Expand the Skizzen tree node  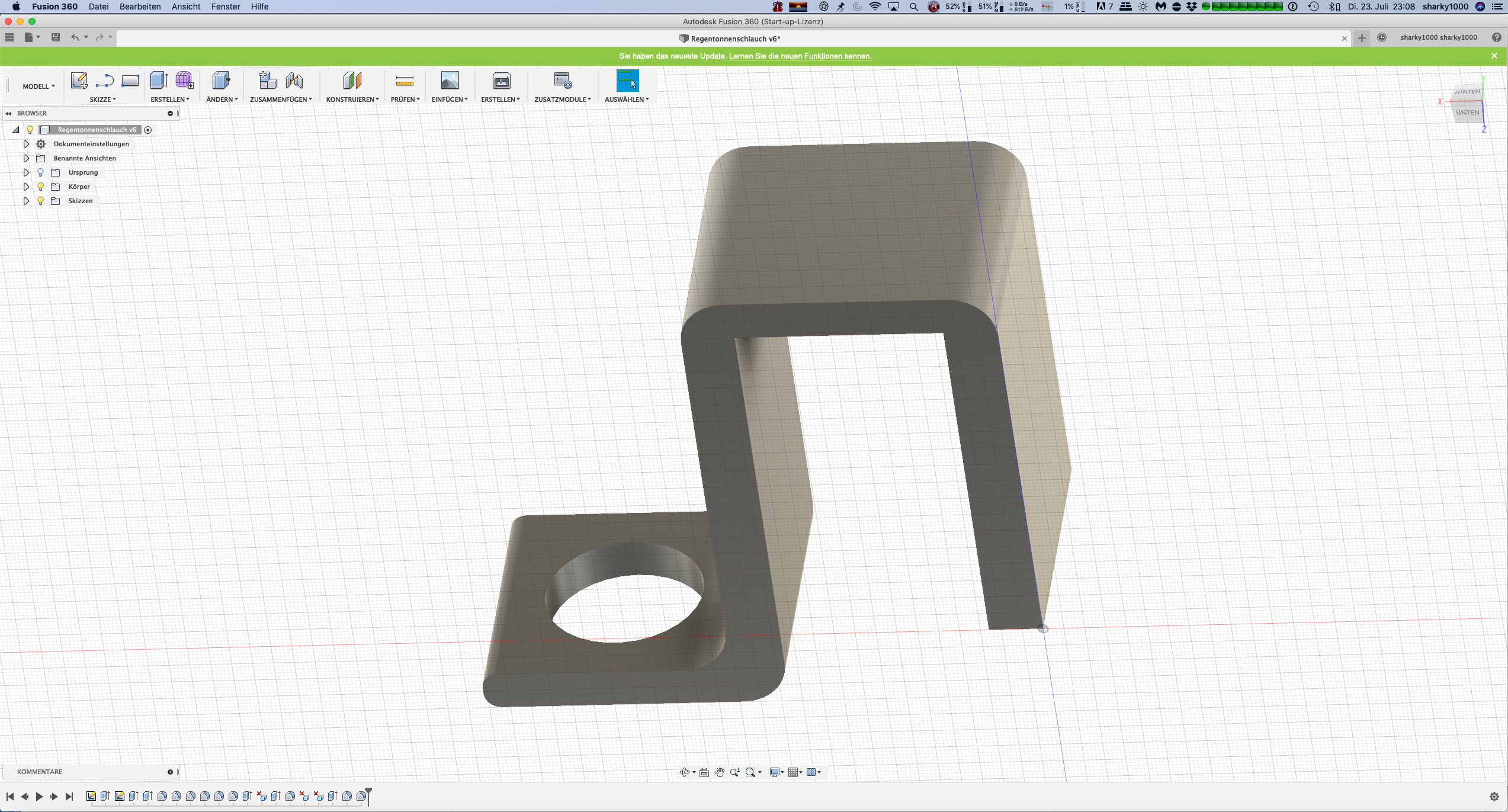(26, 201)
